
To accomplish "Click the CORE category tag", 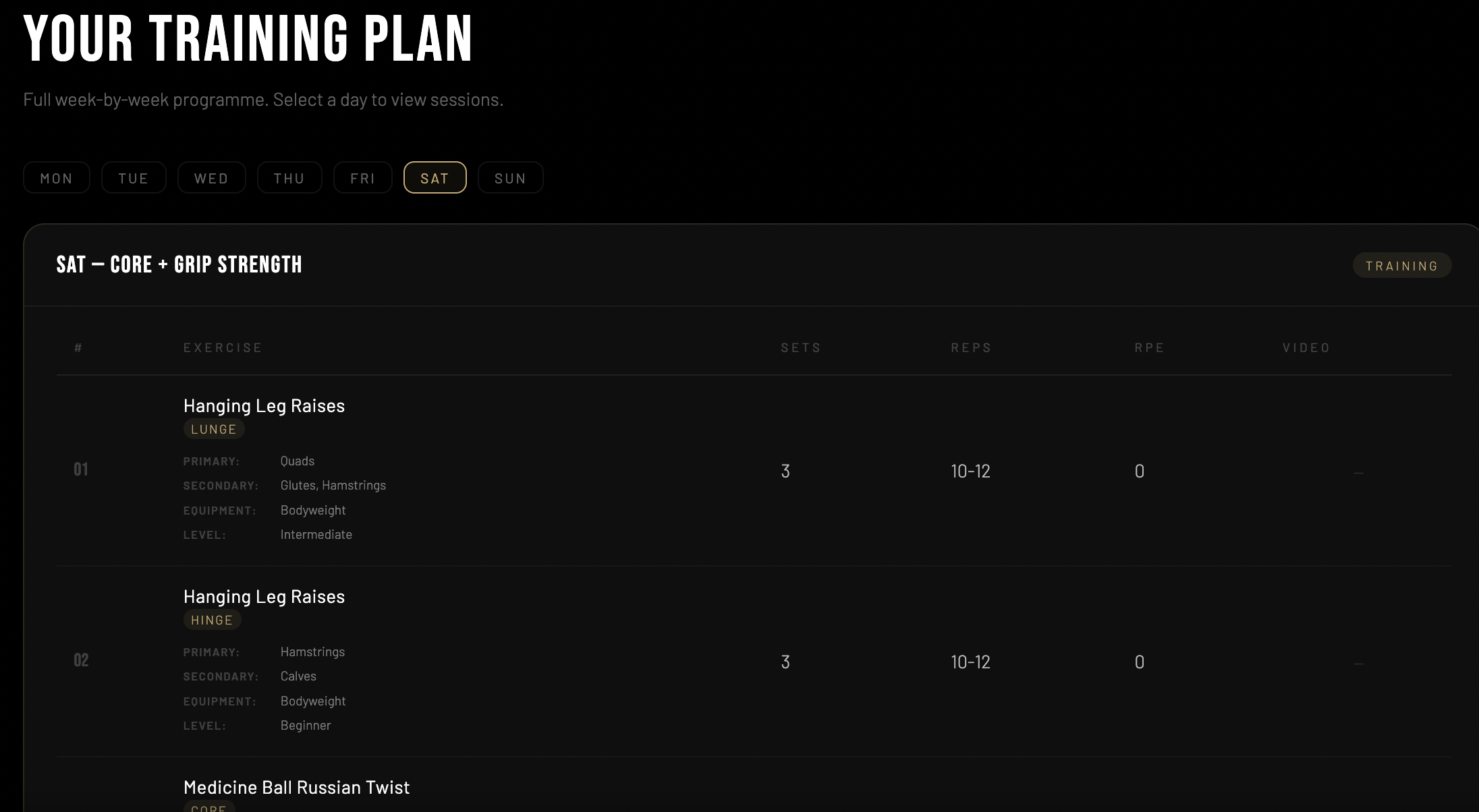I will [x=209, y=807].
